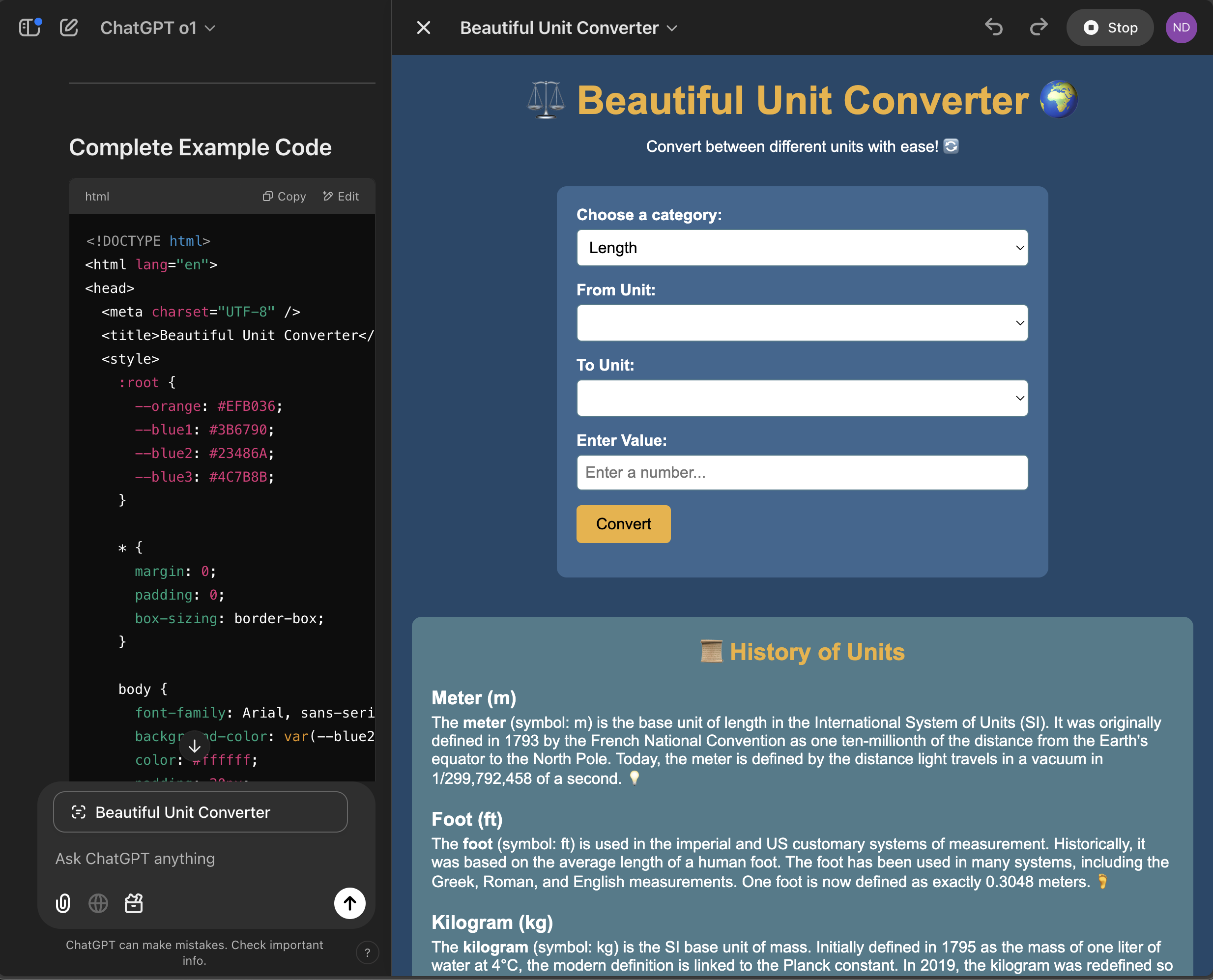Click the user avatar ND icon
Image resolution: width=1213 pixels, height=980 pixels.
pos(1181,27)
